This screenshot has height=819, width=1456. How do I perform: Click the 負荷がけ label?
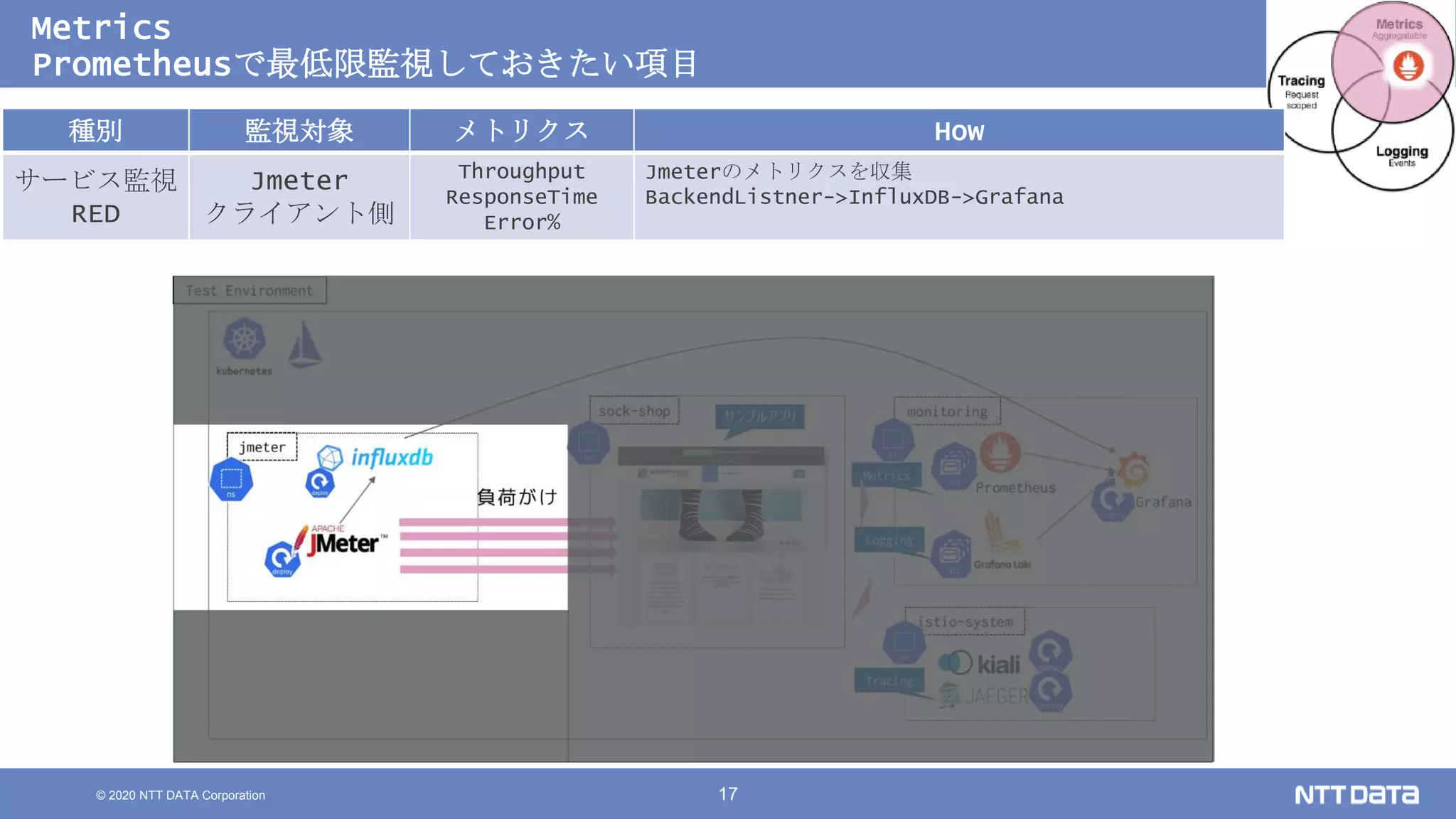[x=517, y=497]
